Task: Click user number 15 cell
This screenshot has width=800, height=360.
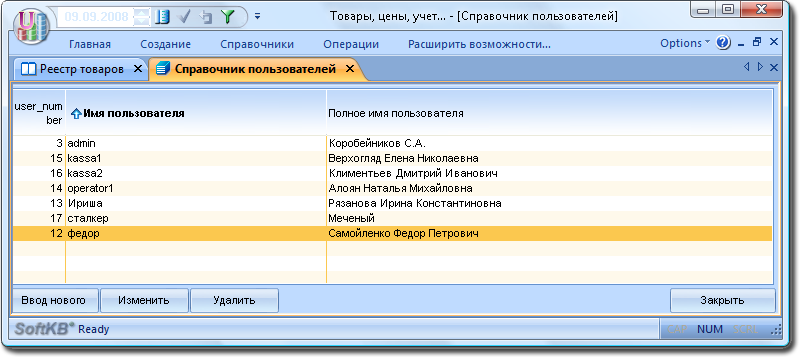Action: (x=39, y=159)
